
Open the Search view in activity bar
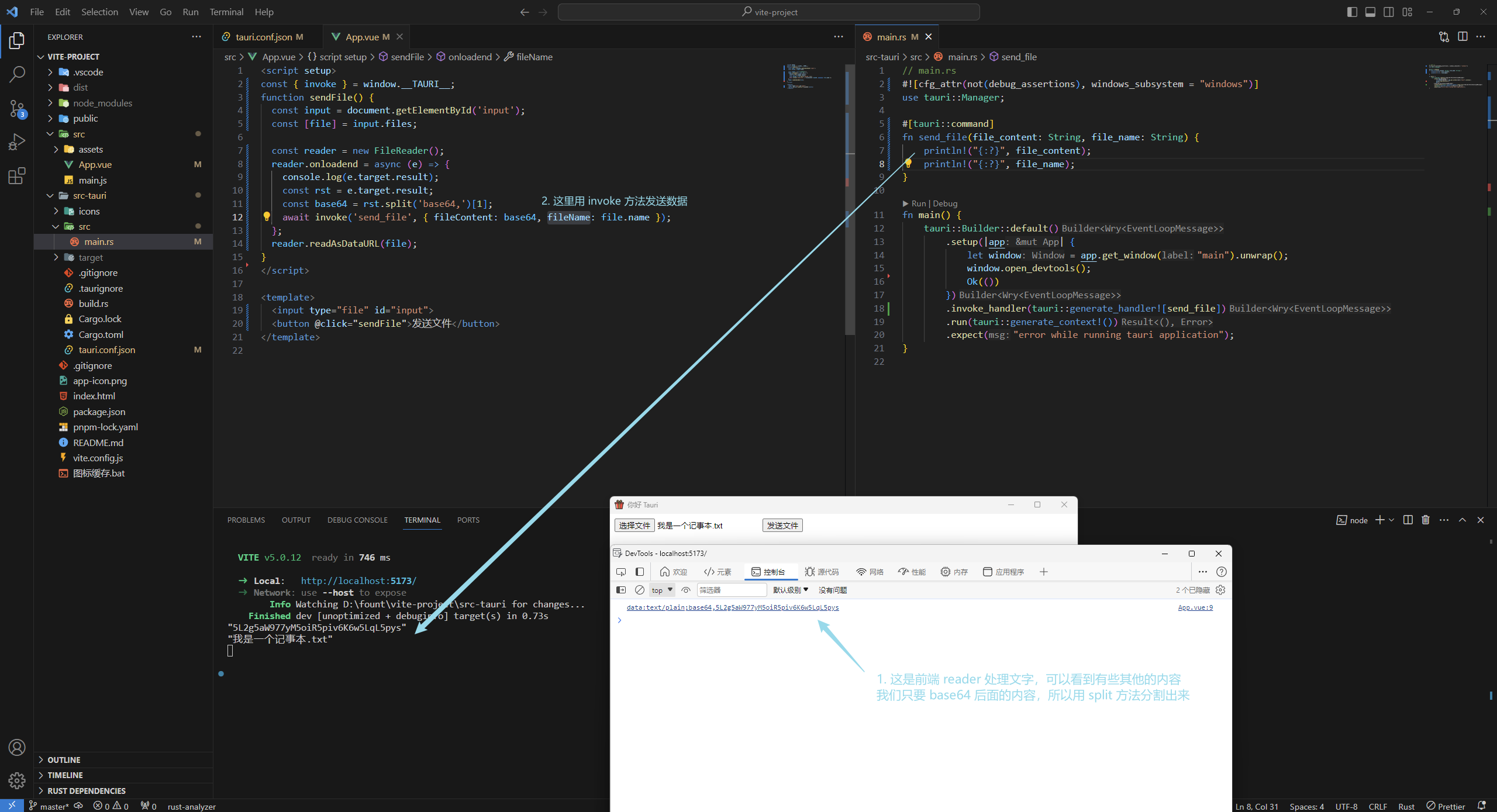coord(17,74)
